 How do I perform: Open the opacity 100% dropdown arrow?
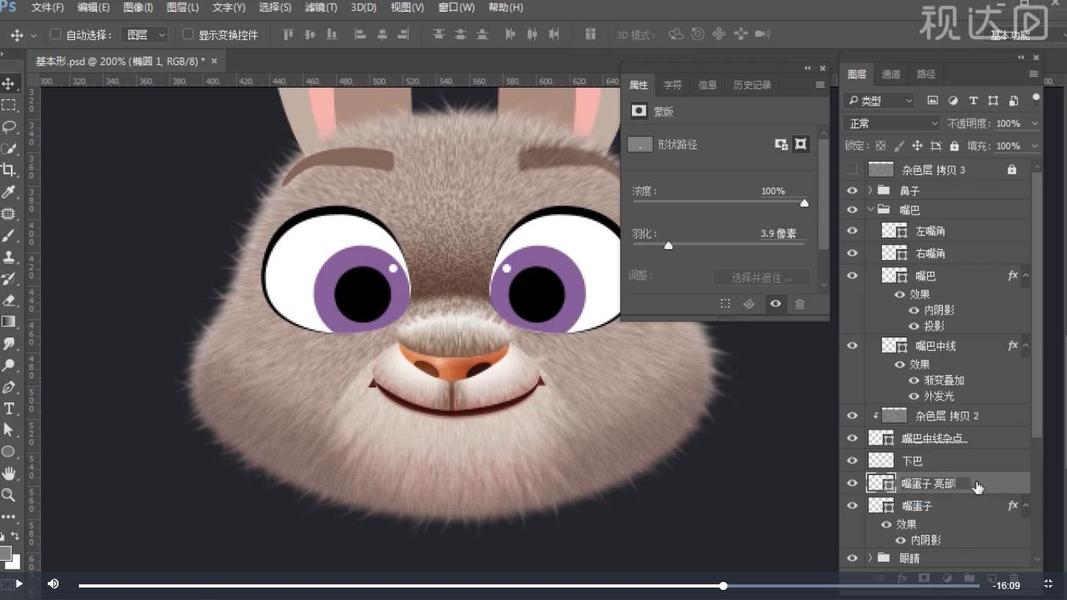1035,124
